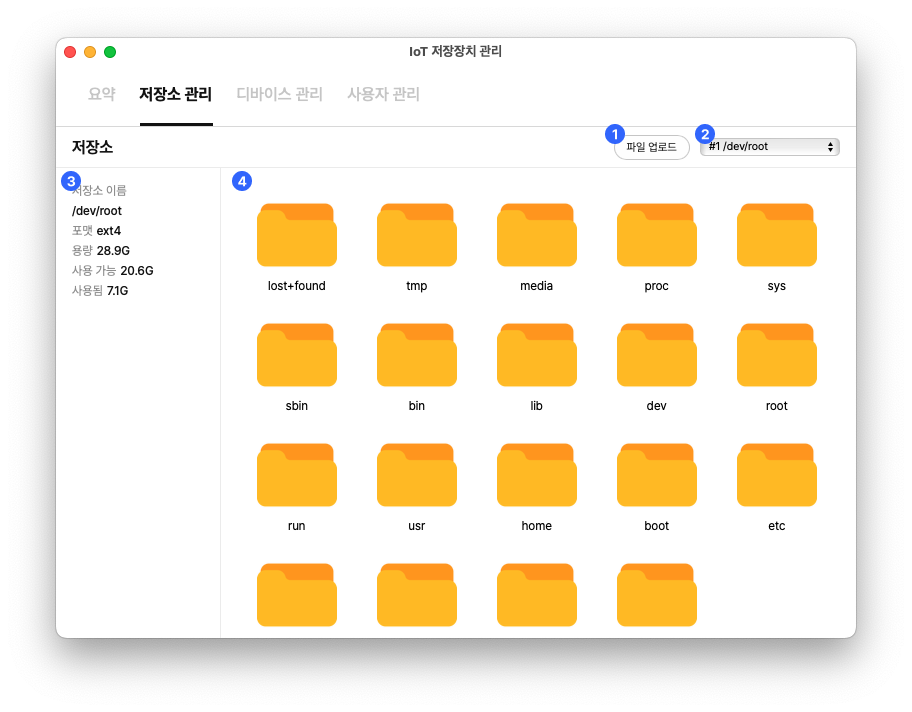Viewport: 912px width, 712px height.
Task: Open the 사용자 관리 tab
Action: click(383, 94)
